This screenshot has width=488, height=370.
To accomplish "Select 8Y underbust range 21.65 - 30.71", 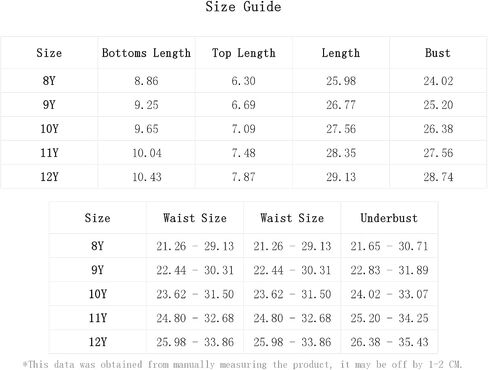I will click(389, 246).
